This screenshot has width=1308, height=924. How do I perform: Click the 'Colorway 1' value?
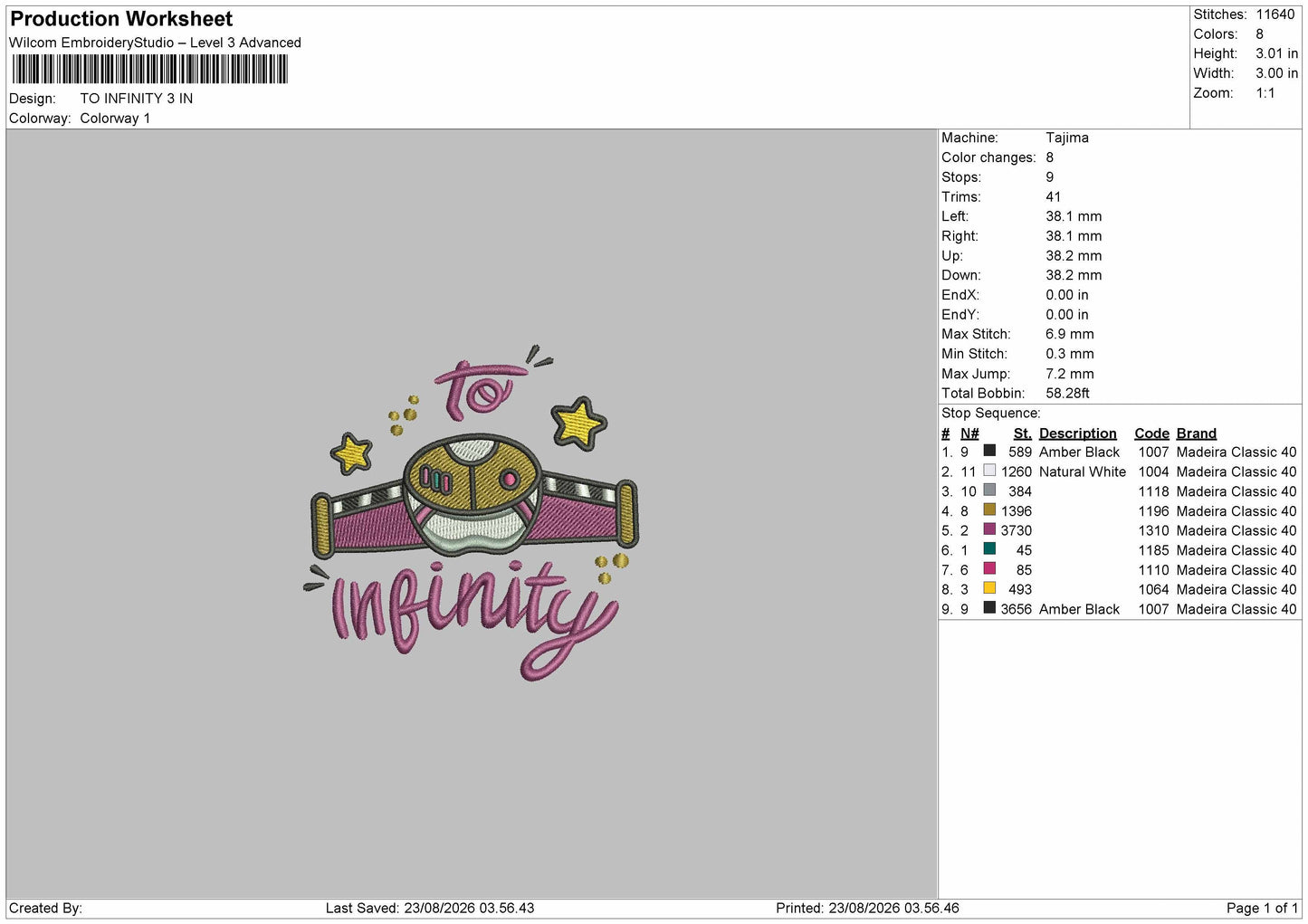click(115, 119)
